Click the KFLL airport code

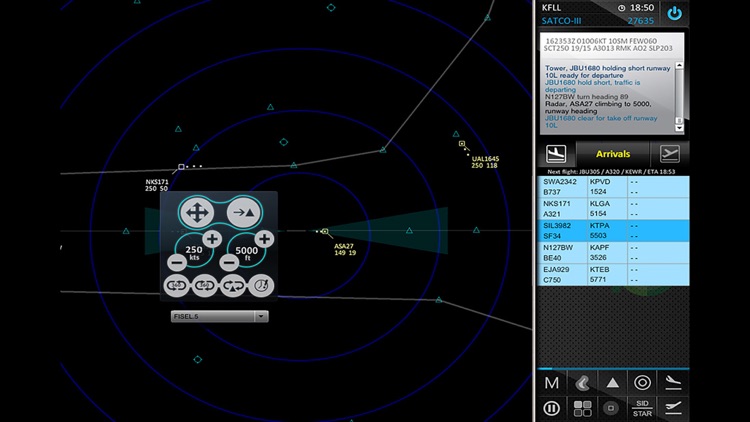click(x=551, y=7)
